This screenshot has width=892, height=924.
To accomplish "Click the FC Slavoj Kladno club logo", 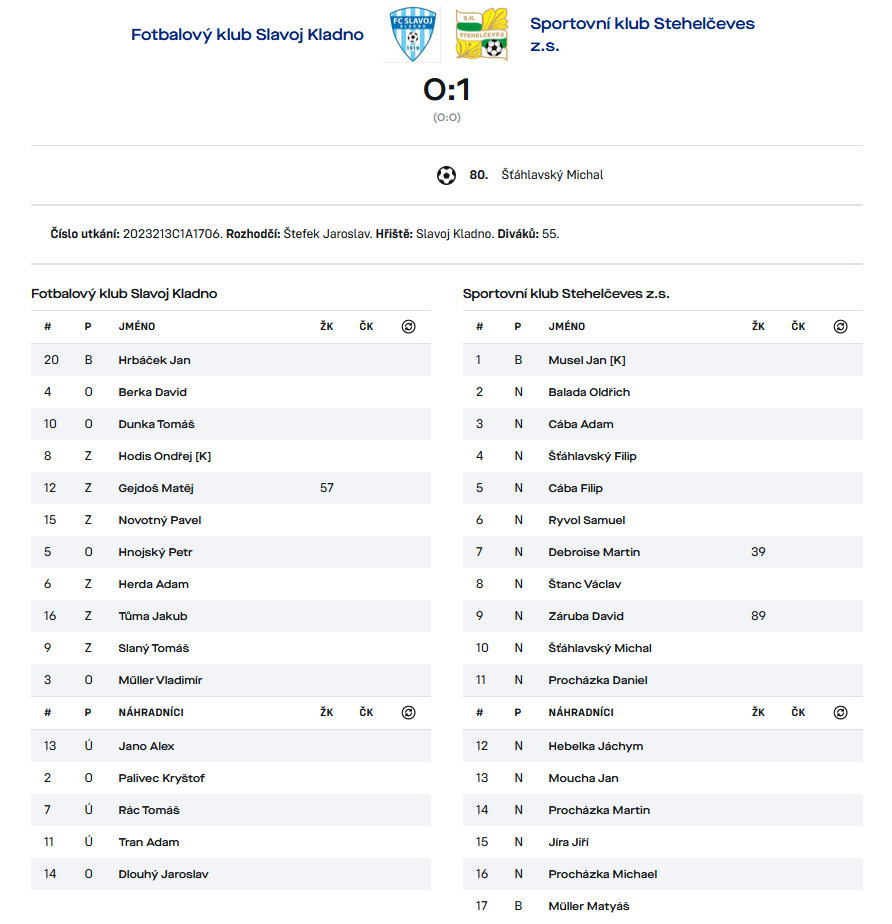I will [412, 35].
